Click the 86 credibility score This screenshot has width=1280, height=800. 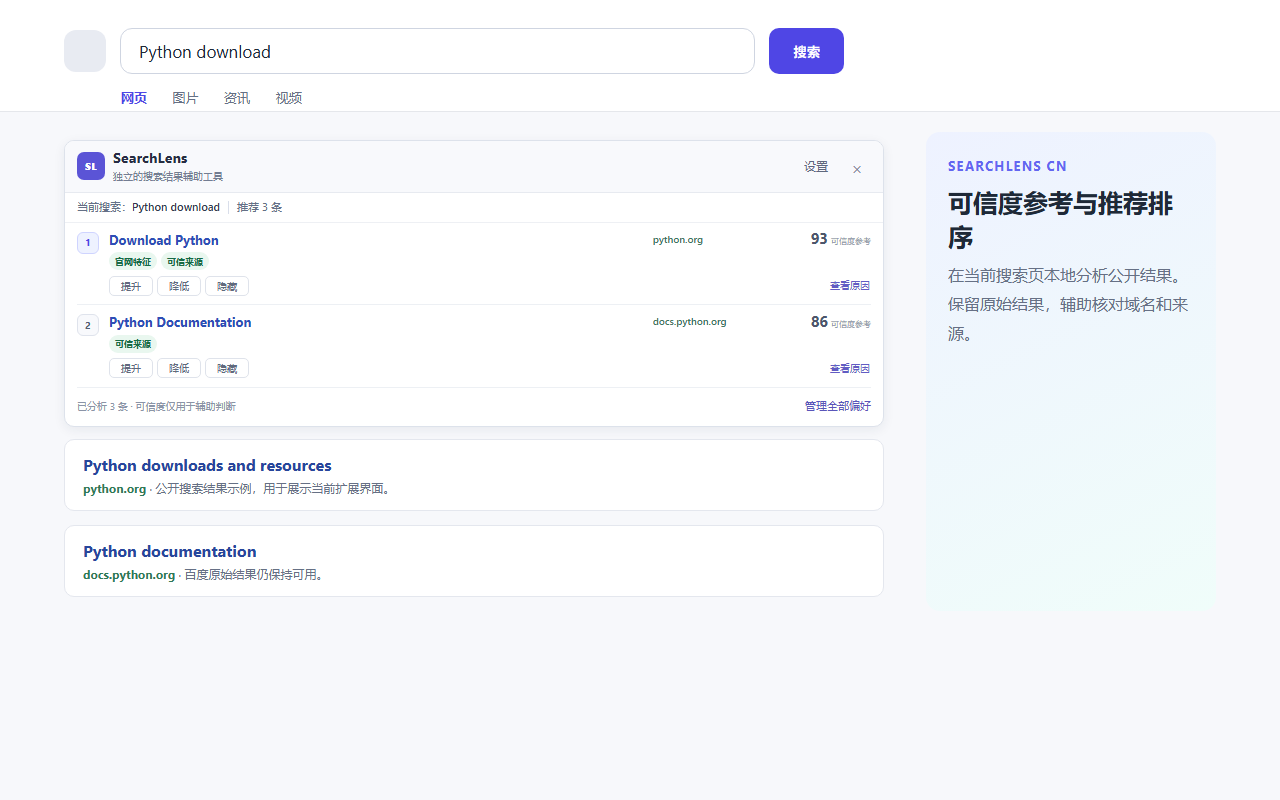click(819, 322)
